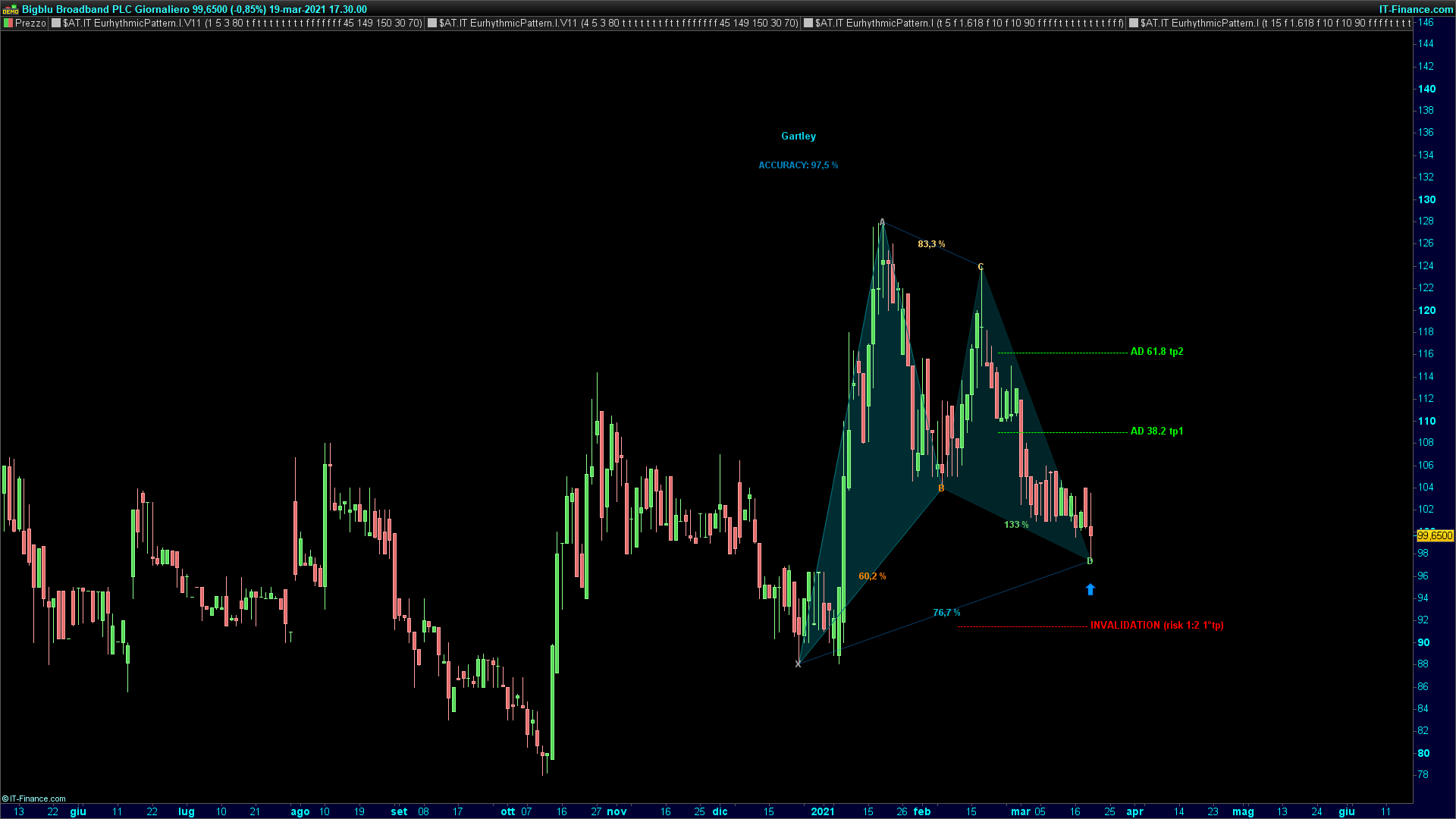Click the yellow 99,6500 current price tag
Screen dimensions: 1456x819
pos(1435,535)
